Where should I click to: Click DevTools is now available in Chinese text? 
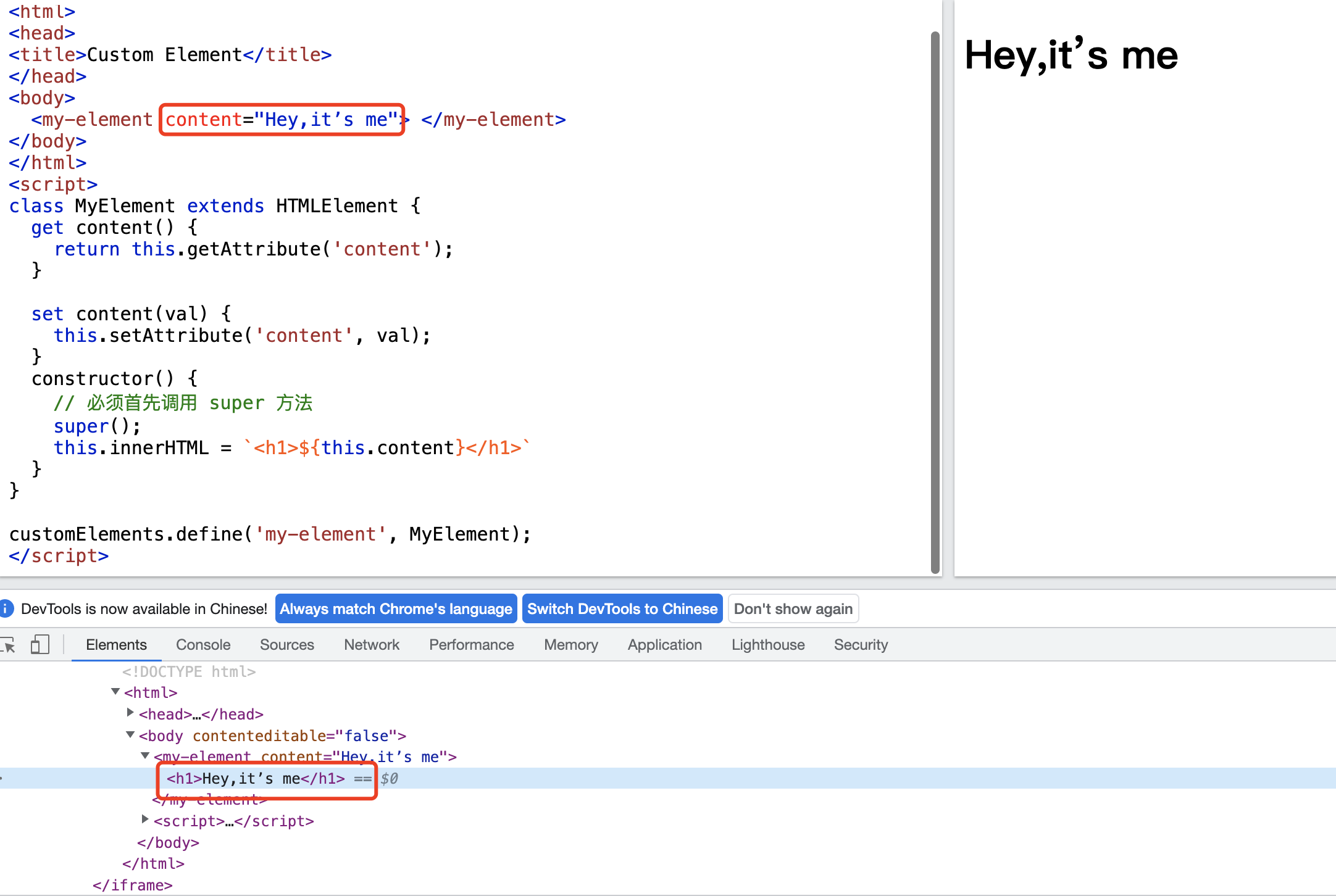coord(144,609)
